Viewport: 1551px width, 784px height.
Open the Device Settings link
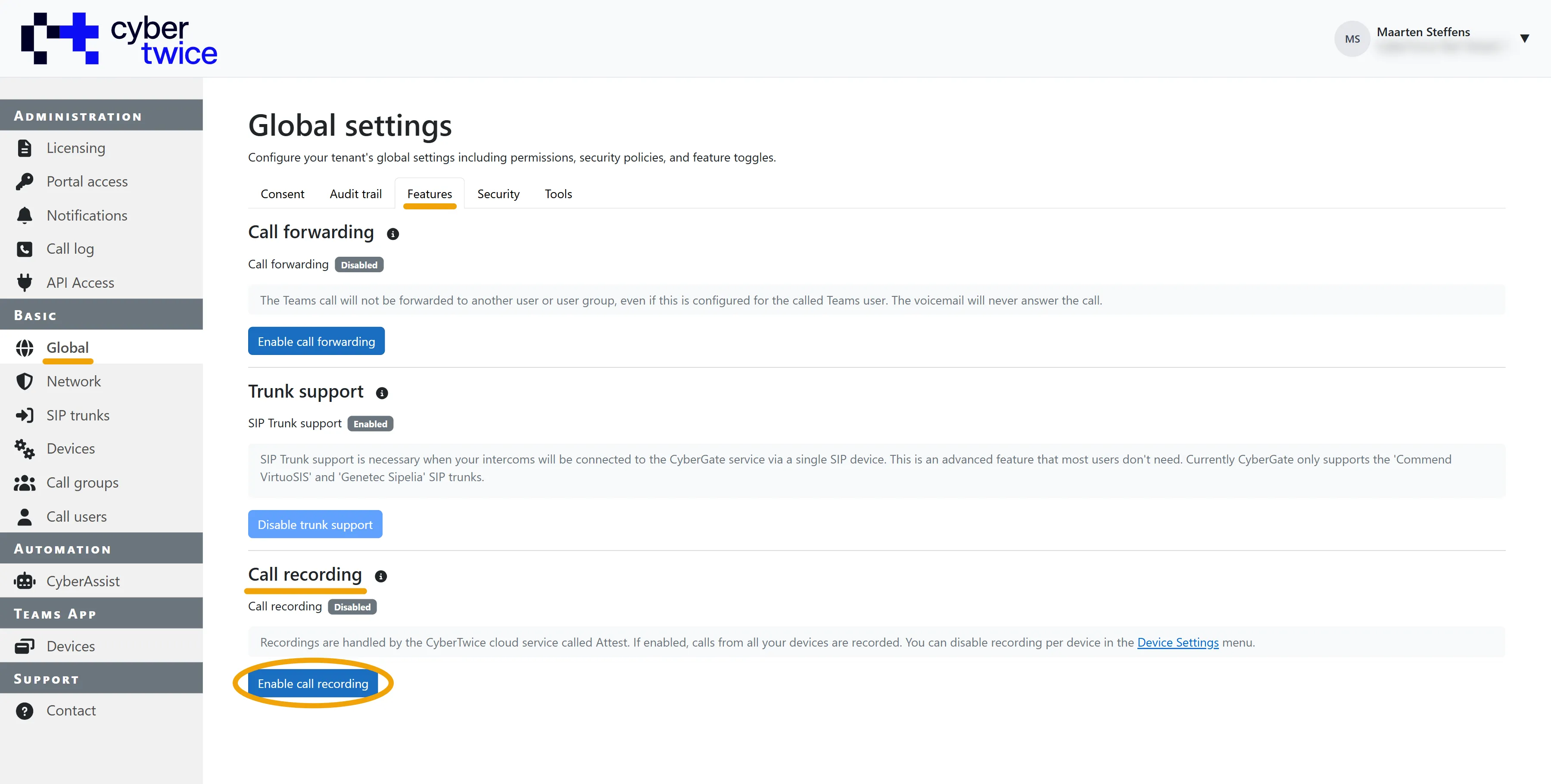[x=1178, y=643]
